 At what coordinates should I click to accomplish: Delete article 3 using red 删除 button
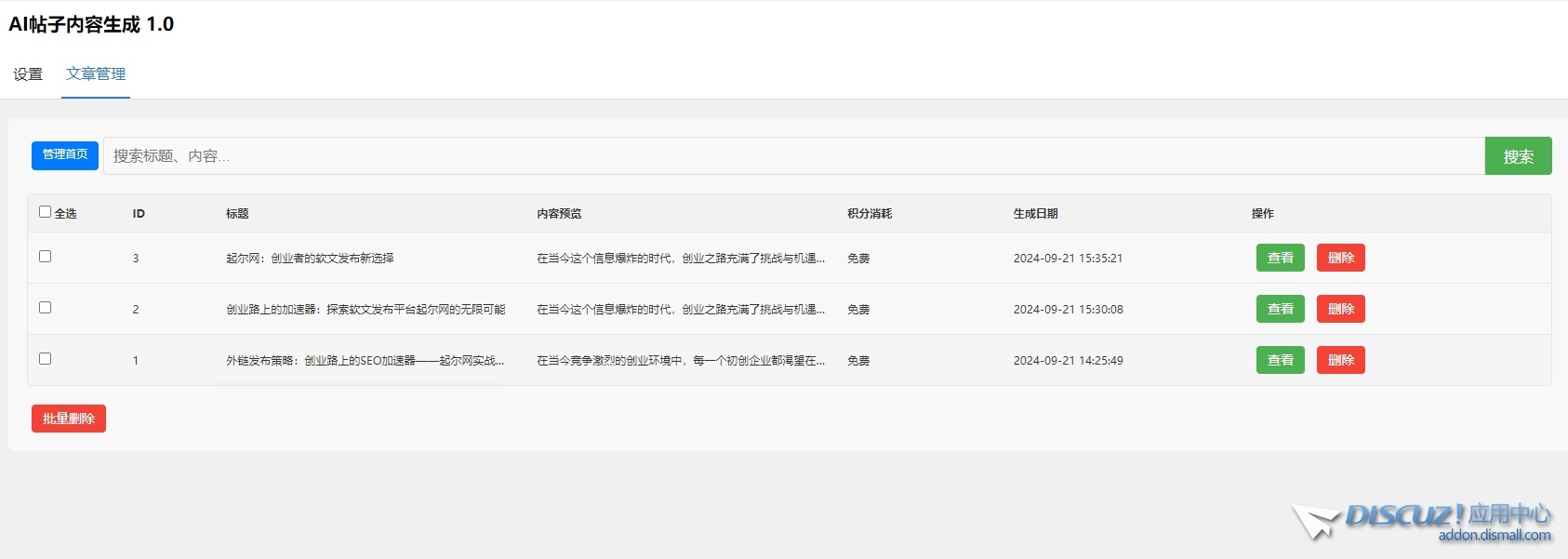1340,258
